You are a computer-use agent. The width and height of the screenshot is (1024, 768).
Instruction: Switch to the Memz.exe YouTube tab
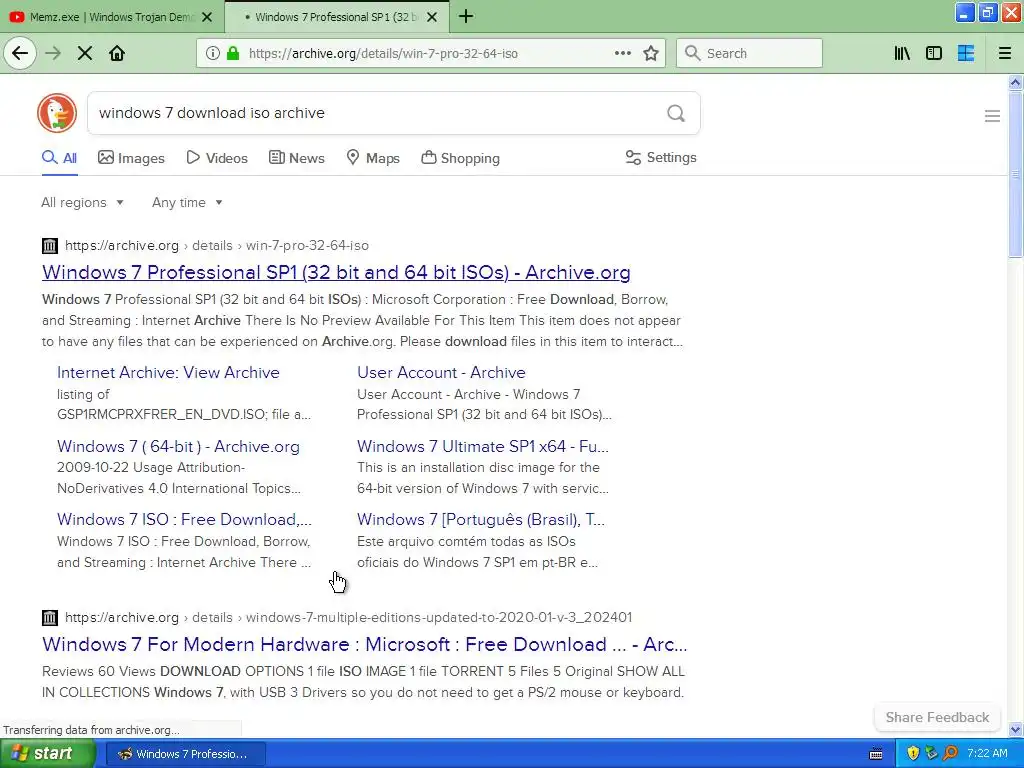click(x=111, y=17)
